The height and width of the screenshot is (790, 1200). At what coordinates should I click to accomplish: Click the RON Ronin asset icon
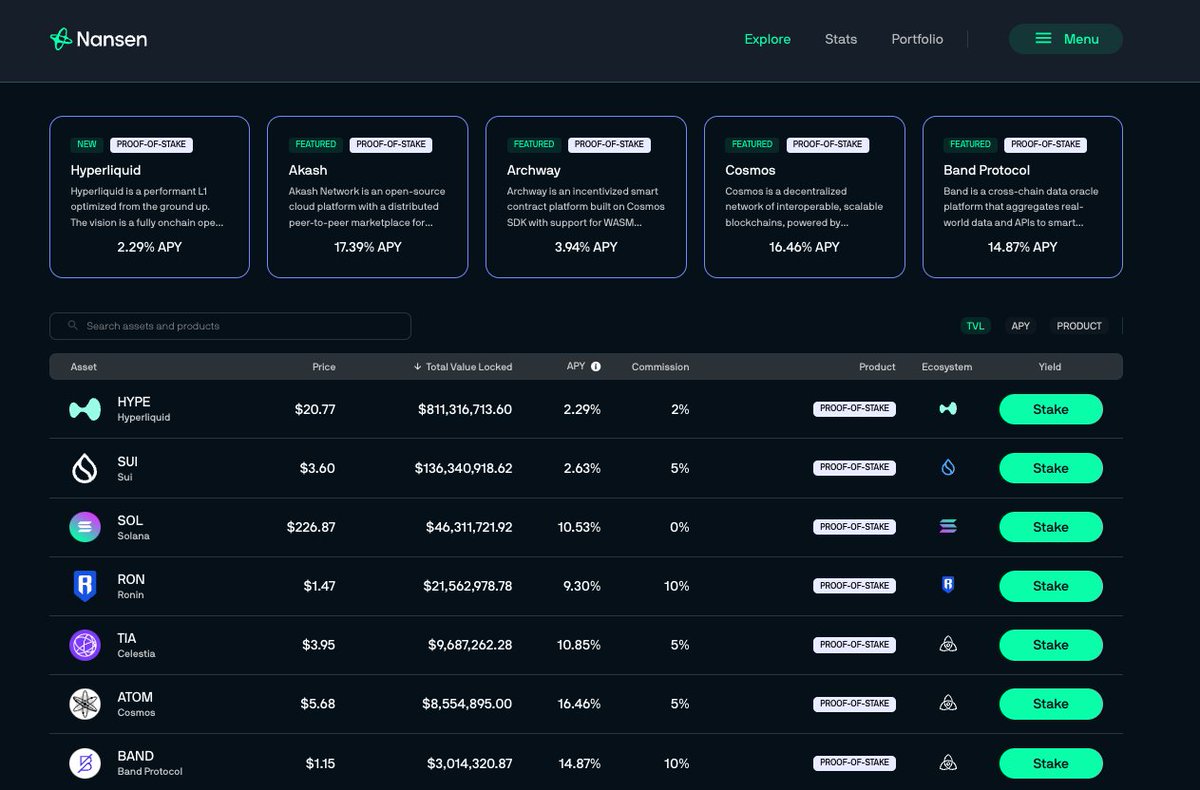(x=84, y=586)
